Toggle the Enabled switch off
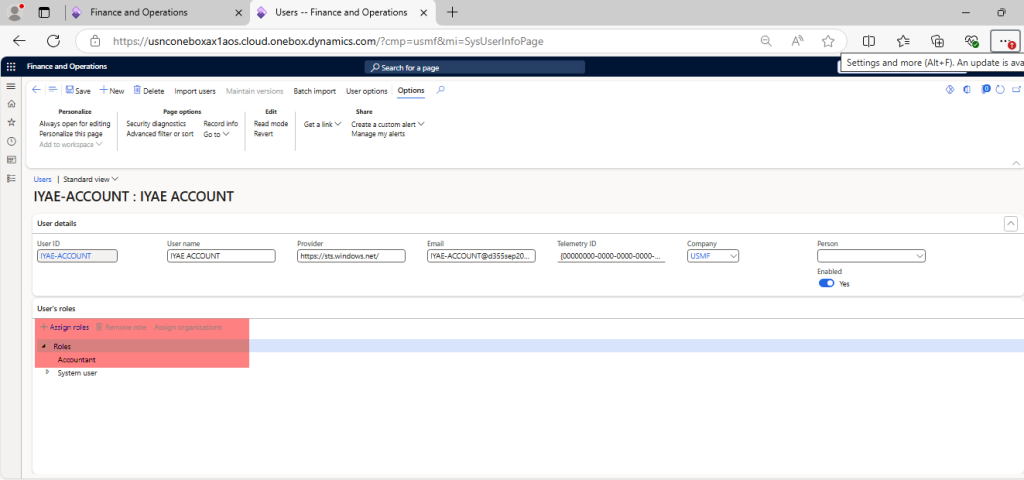Image resolution: width=1024 pixels, height=480 pixels. (x=826, y=283)
